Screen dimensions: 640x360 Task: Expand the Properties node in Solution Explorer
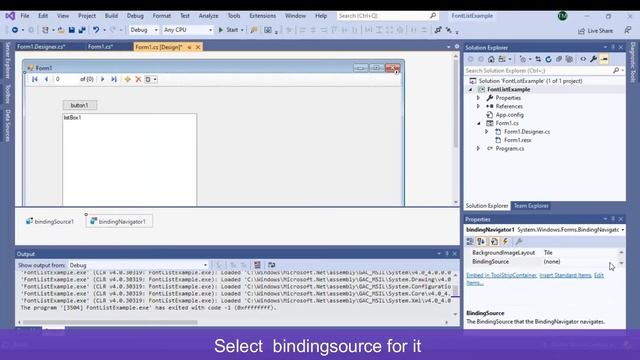478,98
